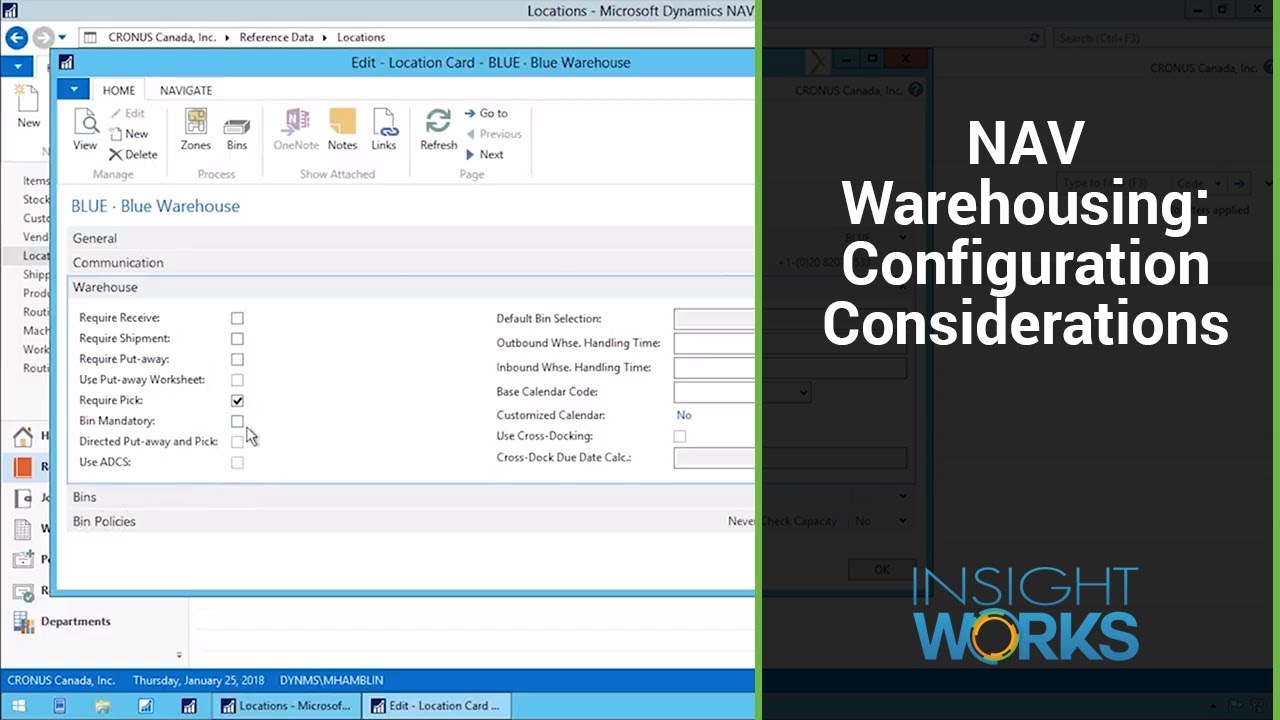The width and height of the screenshot is (1280, 720).
Task: Click the View icon in Manage group
Action: pos(85,130)
